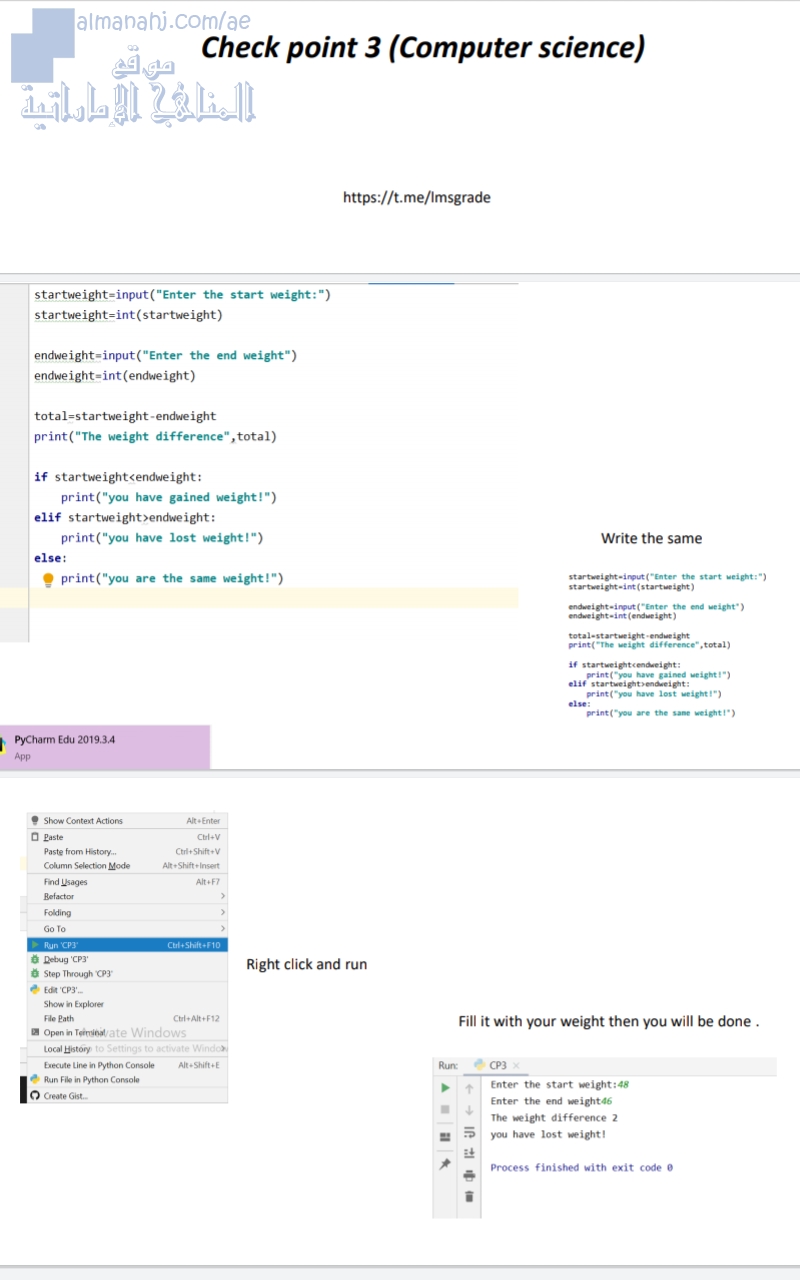Select Open in Terminal menu entry
The height and width of the screenshot is (1280, 800).
pyautogui.click(x=127, y=1033)
